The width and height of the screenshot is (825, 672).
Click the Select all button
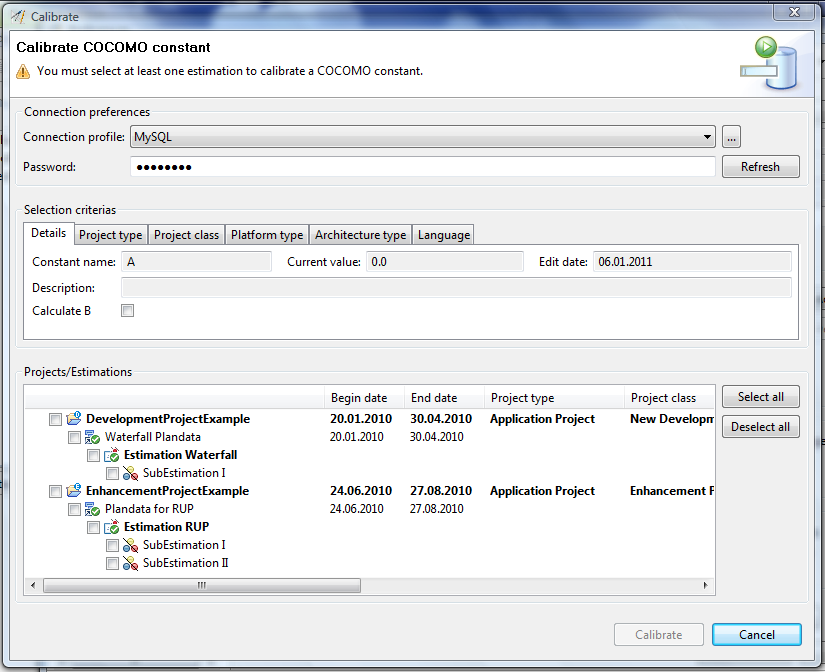click(x=760, y=397)
